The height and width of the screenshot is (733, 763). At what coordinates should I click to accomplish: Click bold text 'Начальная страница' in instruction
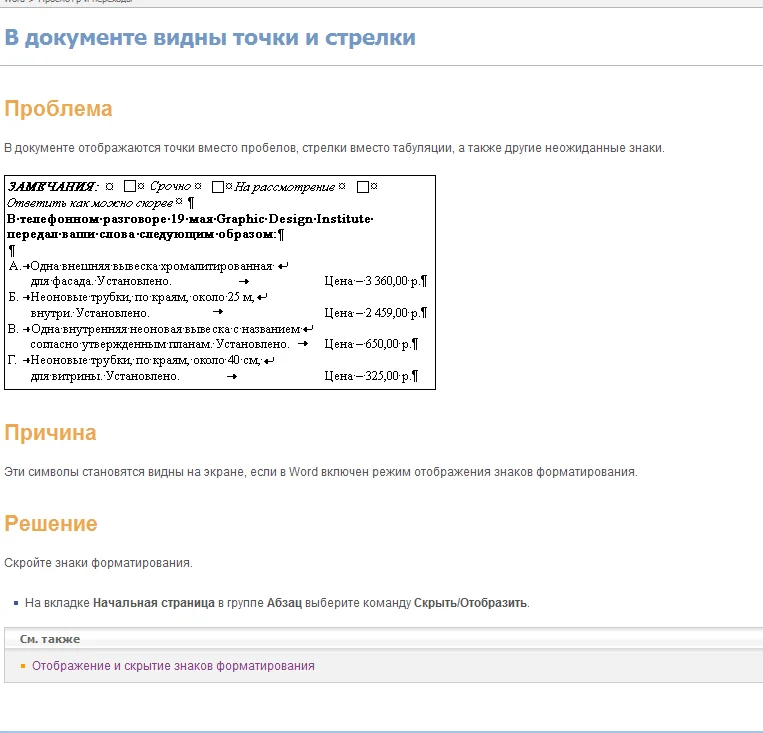click(x=154, y=603)
